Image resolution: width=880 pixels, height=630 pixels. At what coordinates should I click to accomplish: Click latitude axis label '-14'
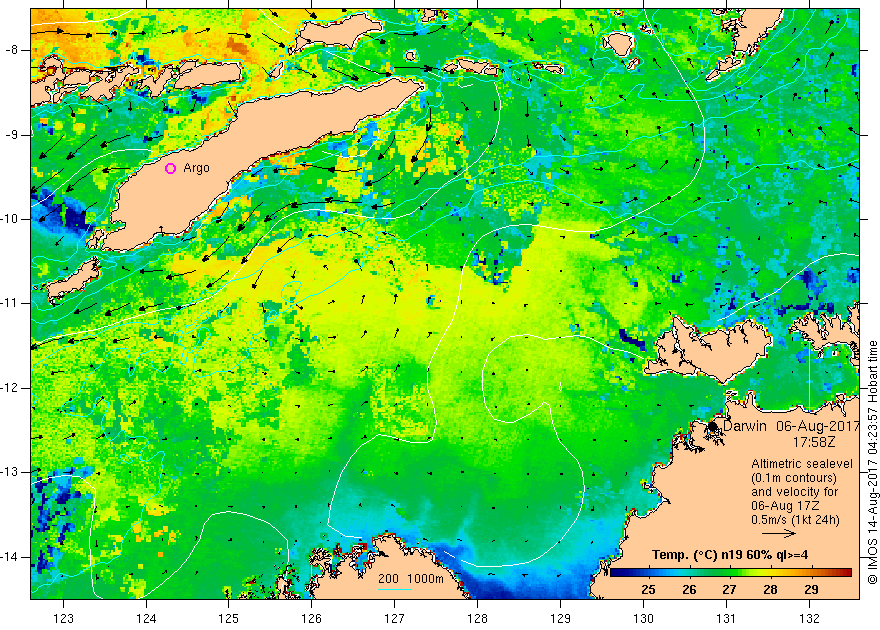click(10, 557)
